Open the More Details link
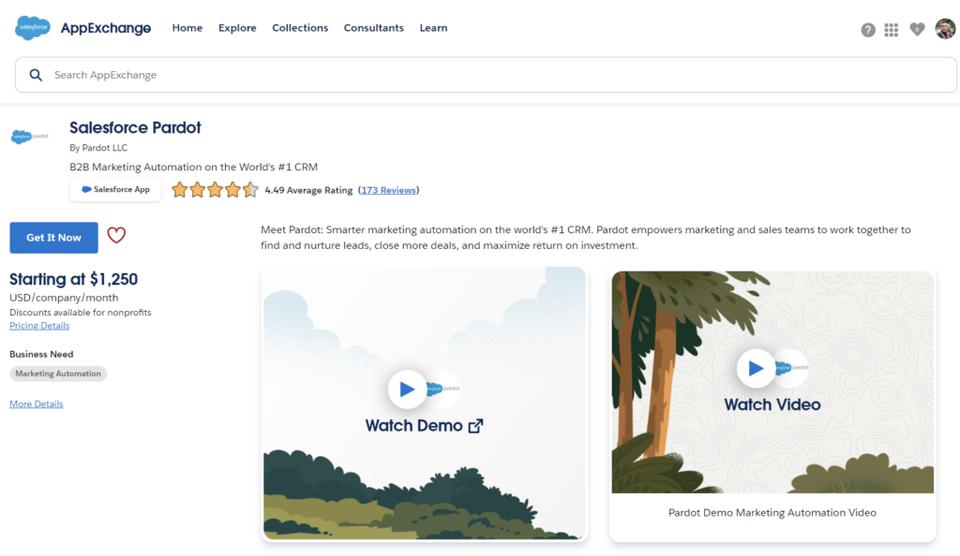The height and width of the screenshot is (556, 960). point(36,404)
